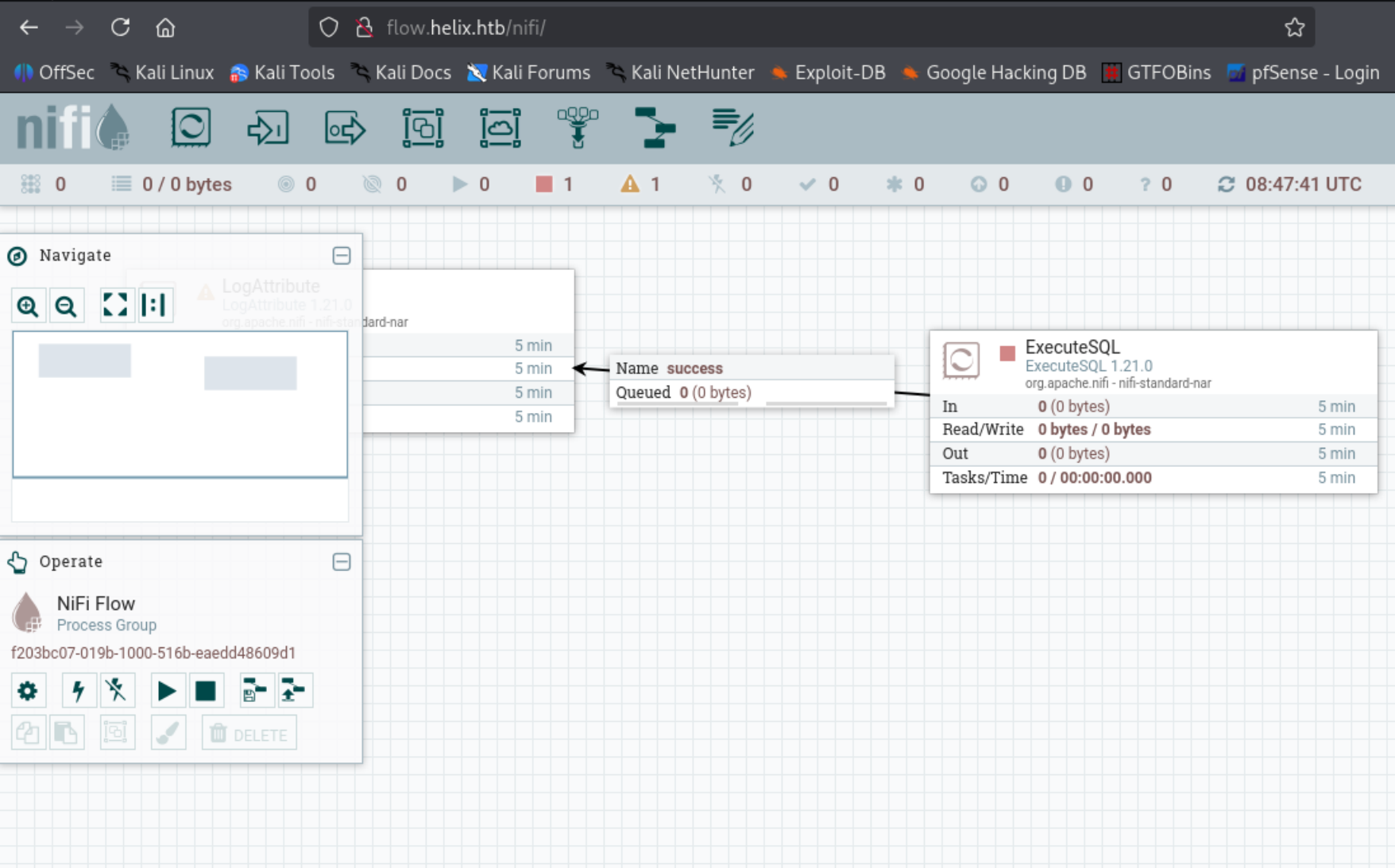Select the Output Port toolbar icon
The height and width of the screenshot is (868, 1395).
345,128
